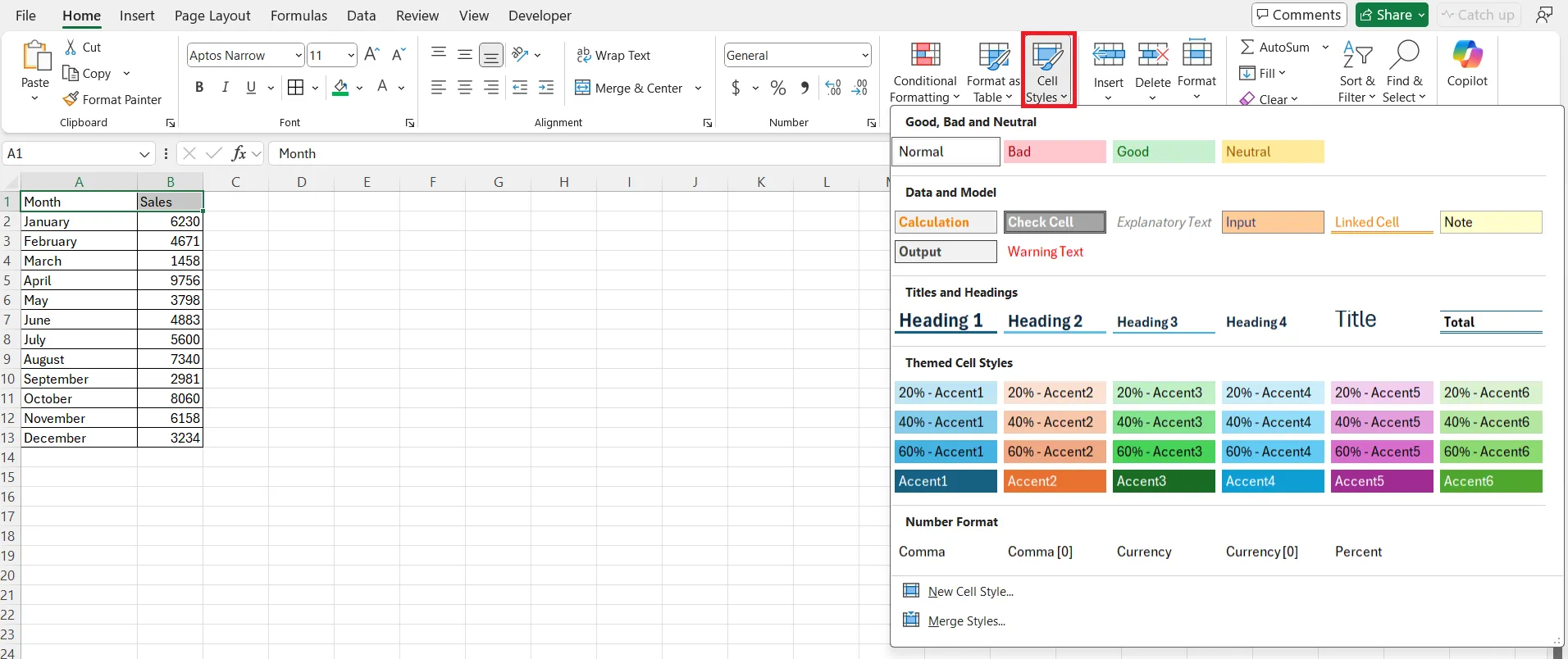
Task: Toggle Wrap Text on selected cells
Action: (x=613, y=55)
